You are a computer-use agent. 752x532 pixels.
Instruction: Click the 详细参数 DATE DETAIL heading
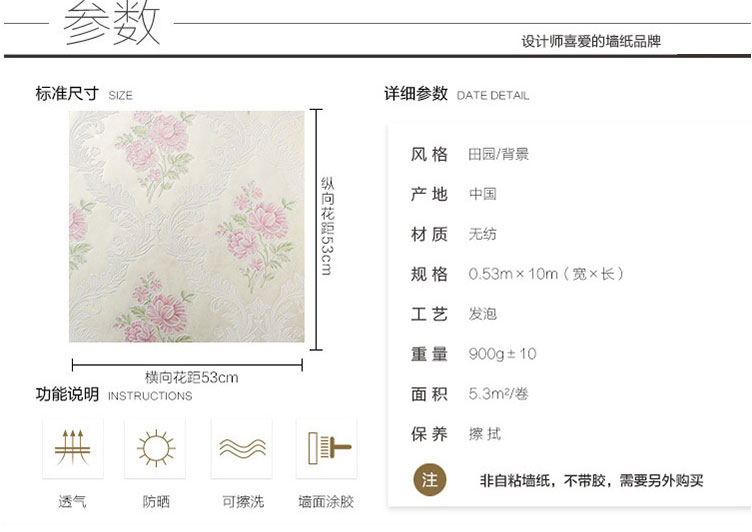click(457, 94)
